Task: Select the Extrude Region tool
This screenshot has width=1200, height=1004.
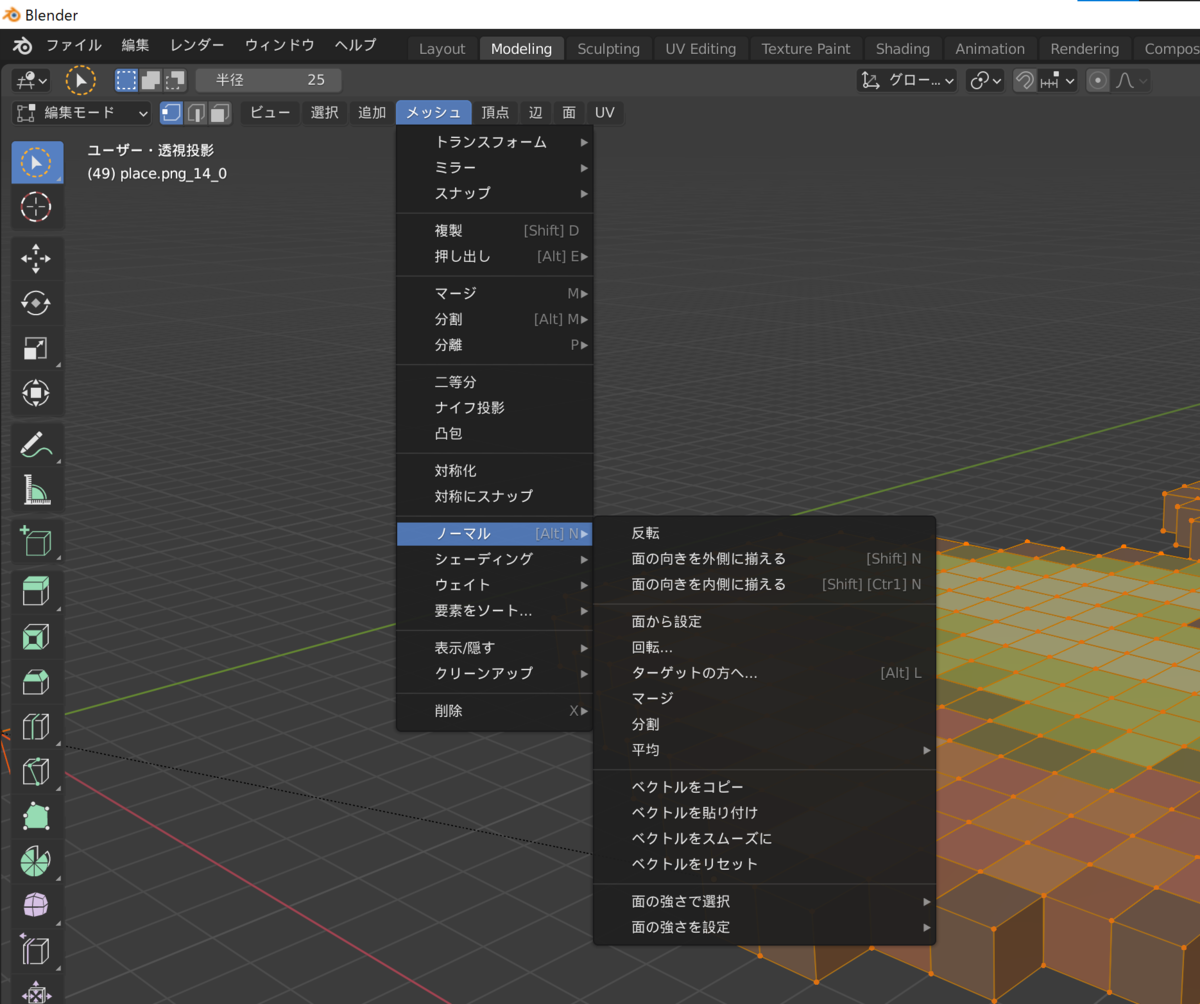Action: pos(37,592)
